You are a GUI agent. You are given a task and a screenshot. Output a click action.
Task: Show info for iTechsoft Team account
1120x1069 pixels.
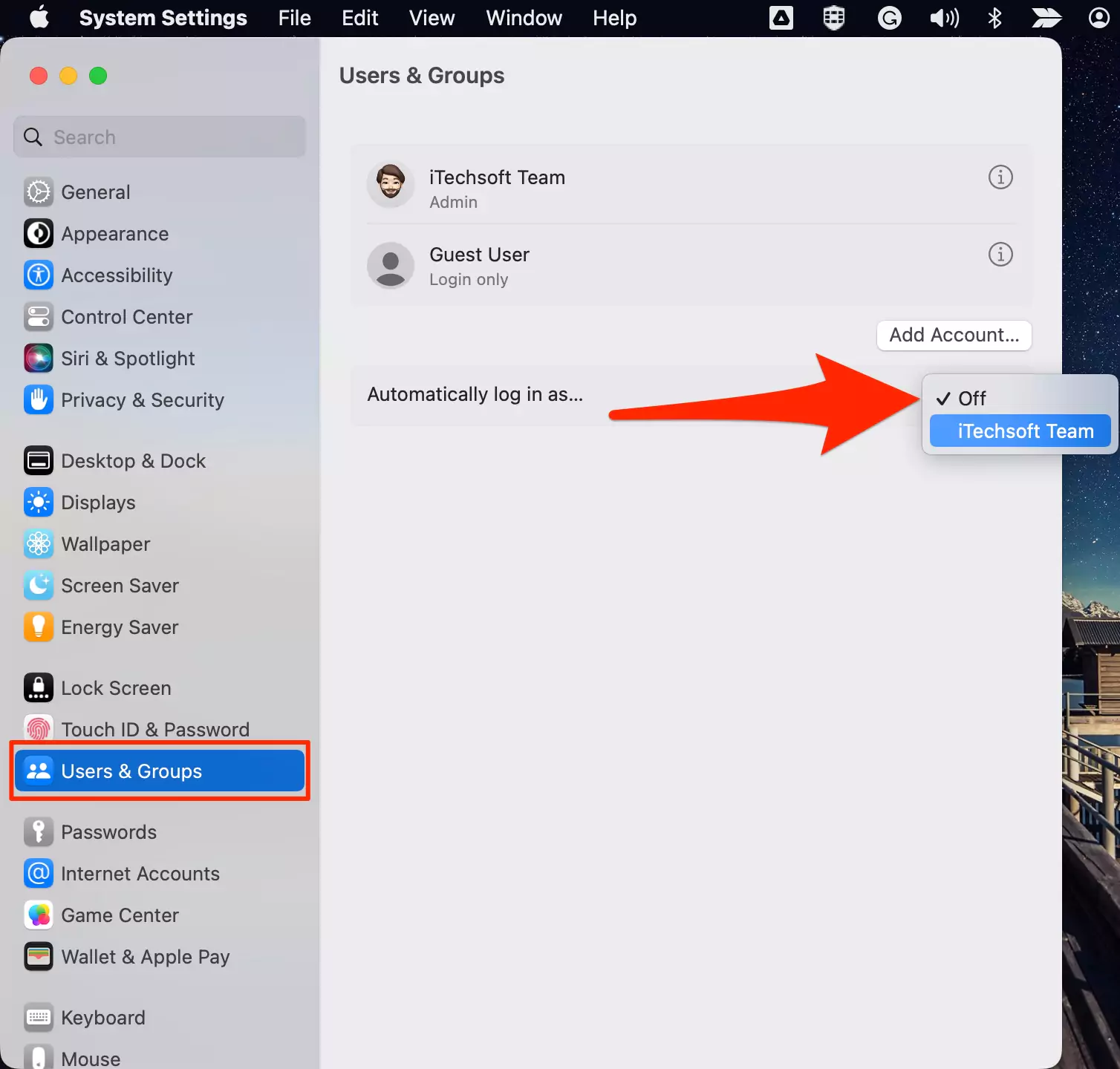click(1000, 177)
